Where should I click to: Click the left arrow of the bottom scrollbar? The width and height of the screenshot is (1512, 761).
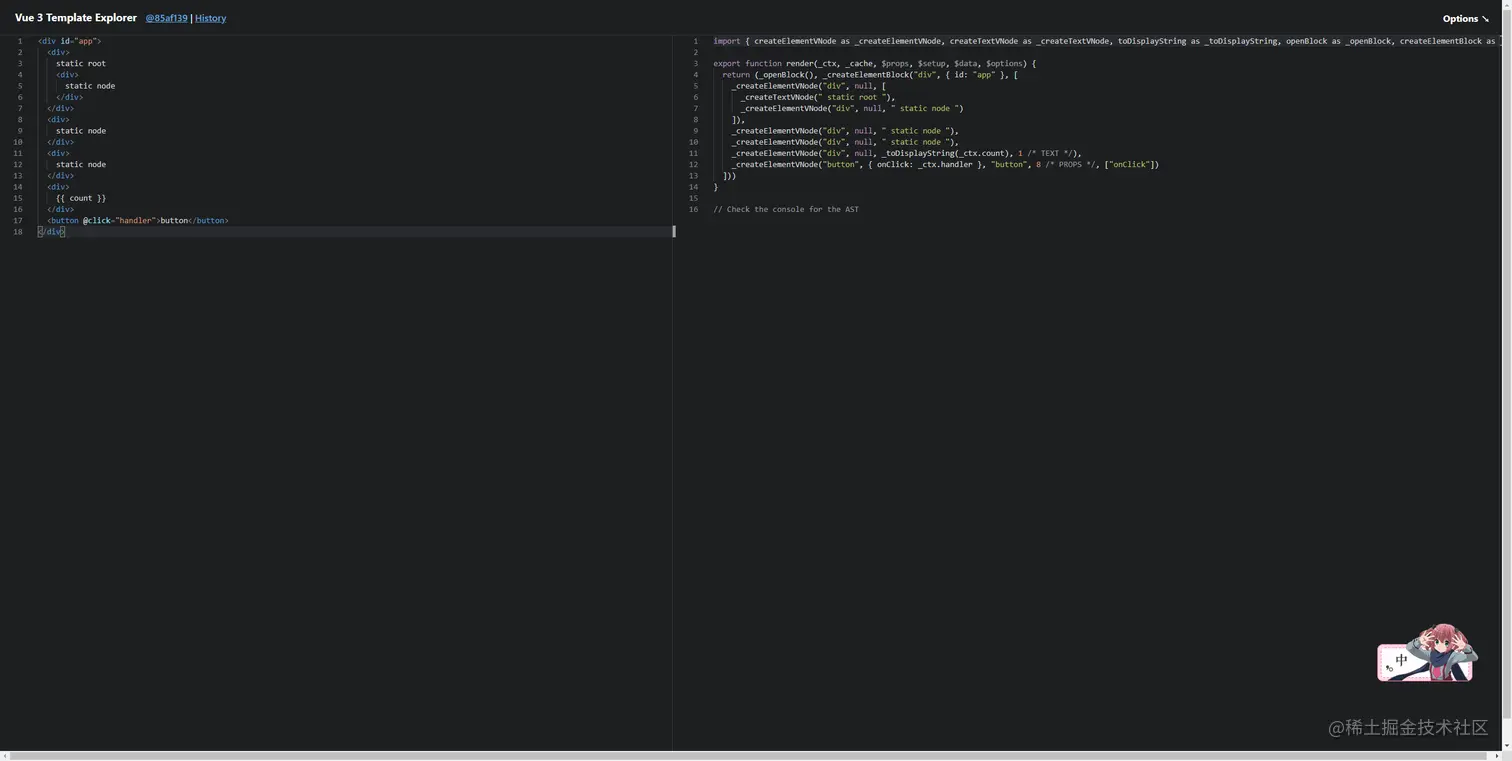coord(4,756)
